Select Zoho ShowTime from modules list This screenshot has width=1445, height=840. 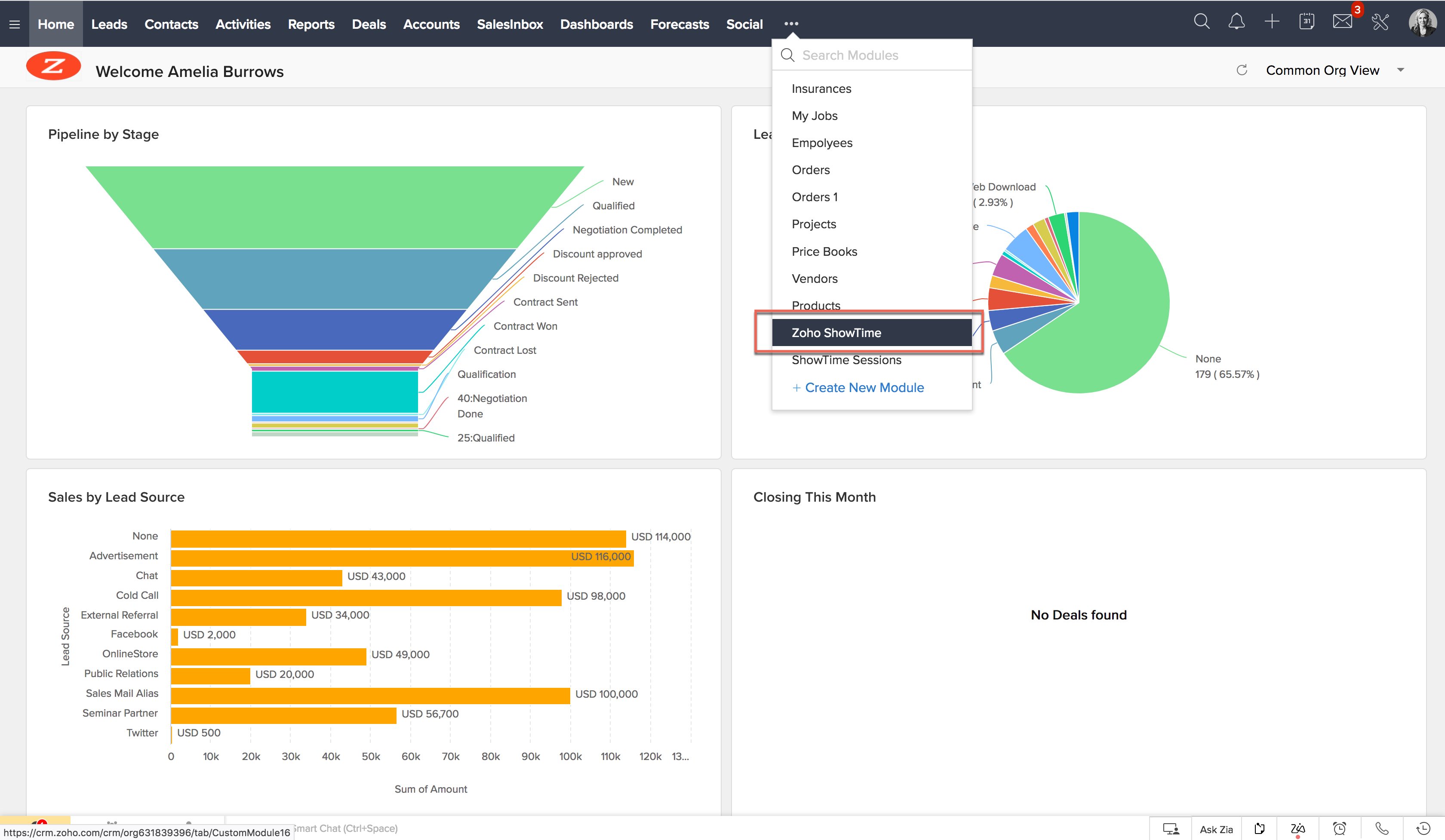click(x=836, y=333)
